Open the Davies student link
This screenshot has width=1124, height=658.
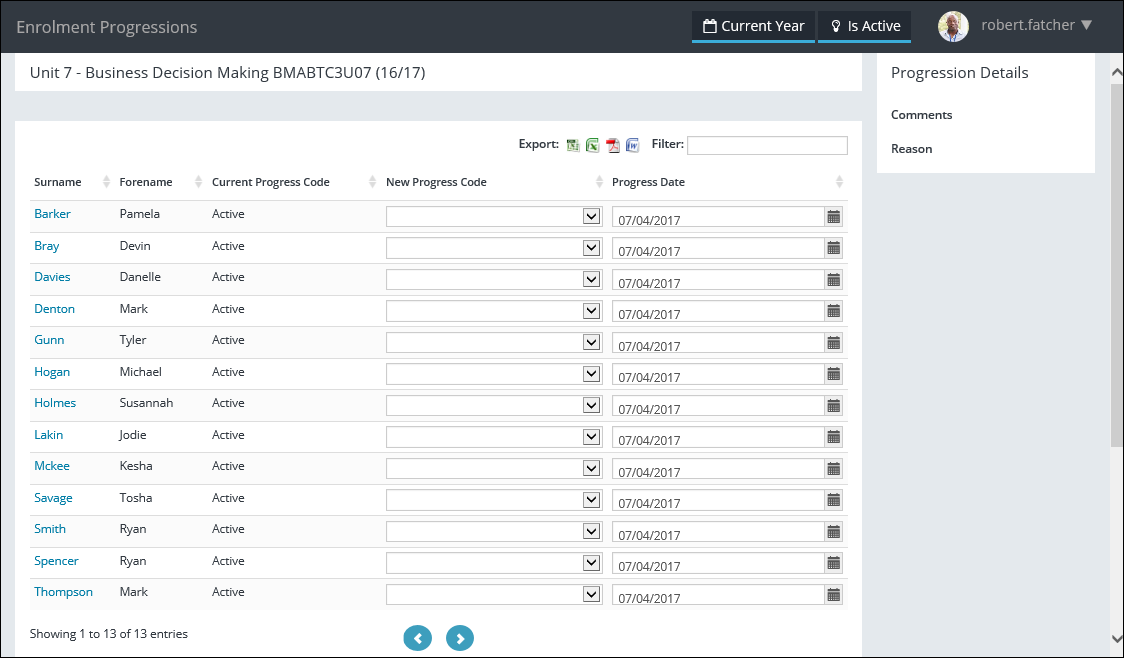pyautogui.click(x=52, y=277)
